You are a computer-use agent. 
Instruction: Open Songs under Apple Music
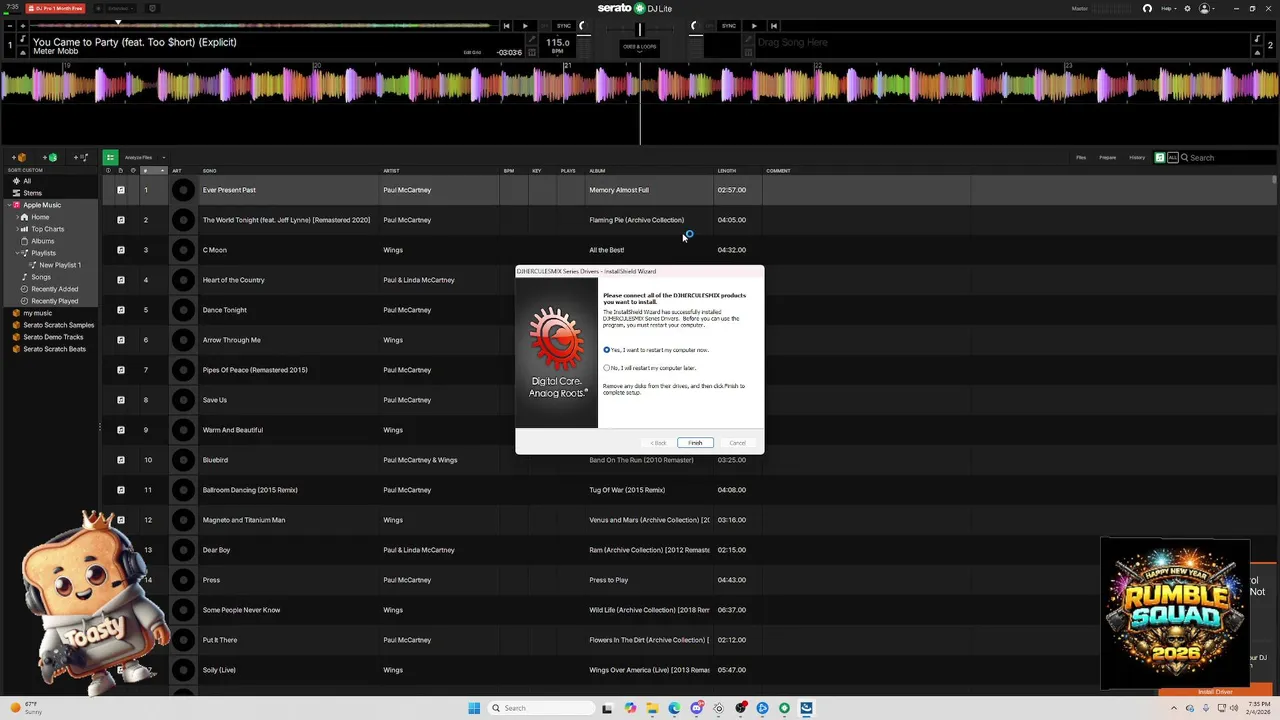point(41,277)
